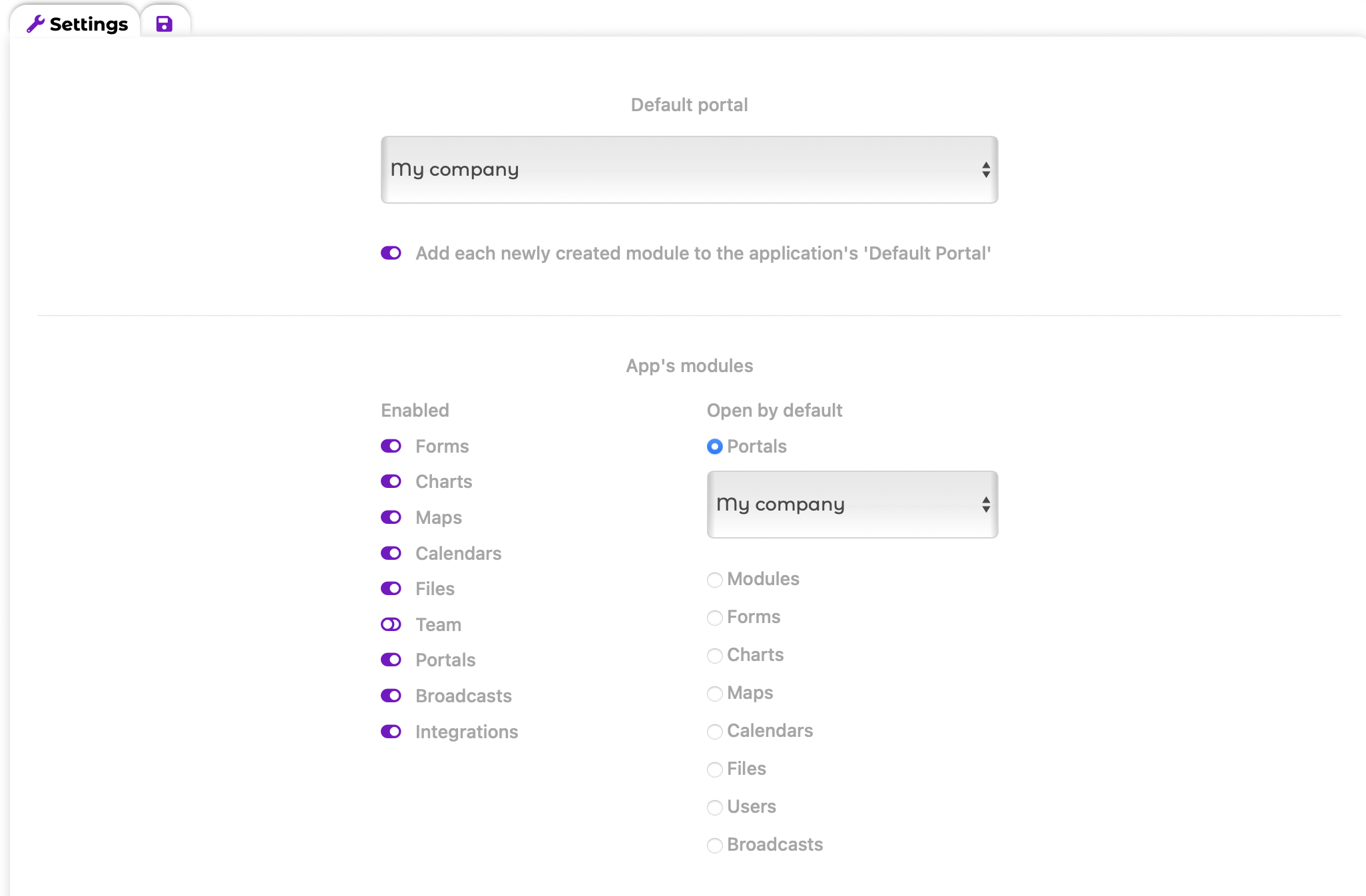Screen dimensions: 1366x896
Task: Click the 'Team' label text
Action: [438, 624]
